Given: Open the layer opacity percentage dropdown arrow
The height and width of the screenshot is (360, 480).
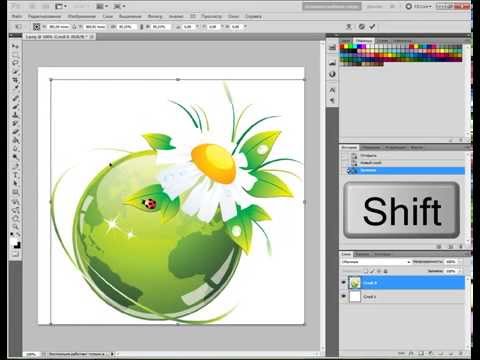Looking at the screenshot, I should click(x=459, y=262).
